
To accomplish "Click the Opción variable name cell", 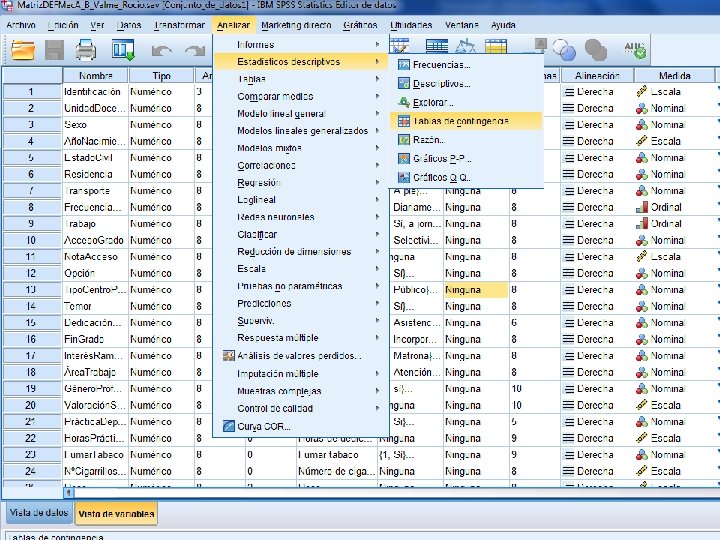I will coord(96,273).
